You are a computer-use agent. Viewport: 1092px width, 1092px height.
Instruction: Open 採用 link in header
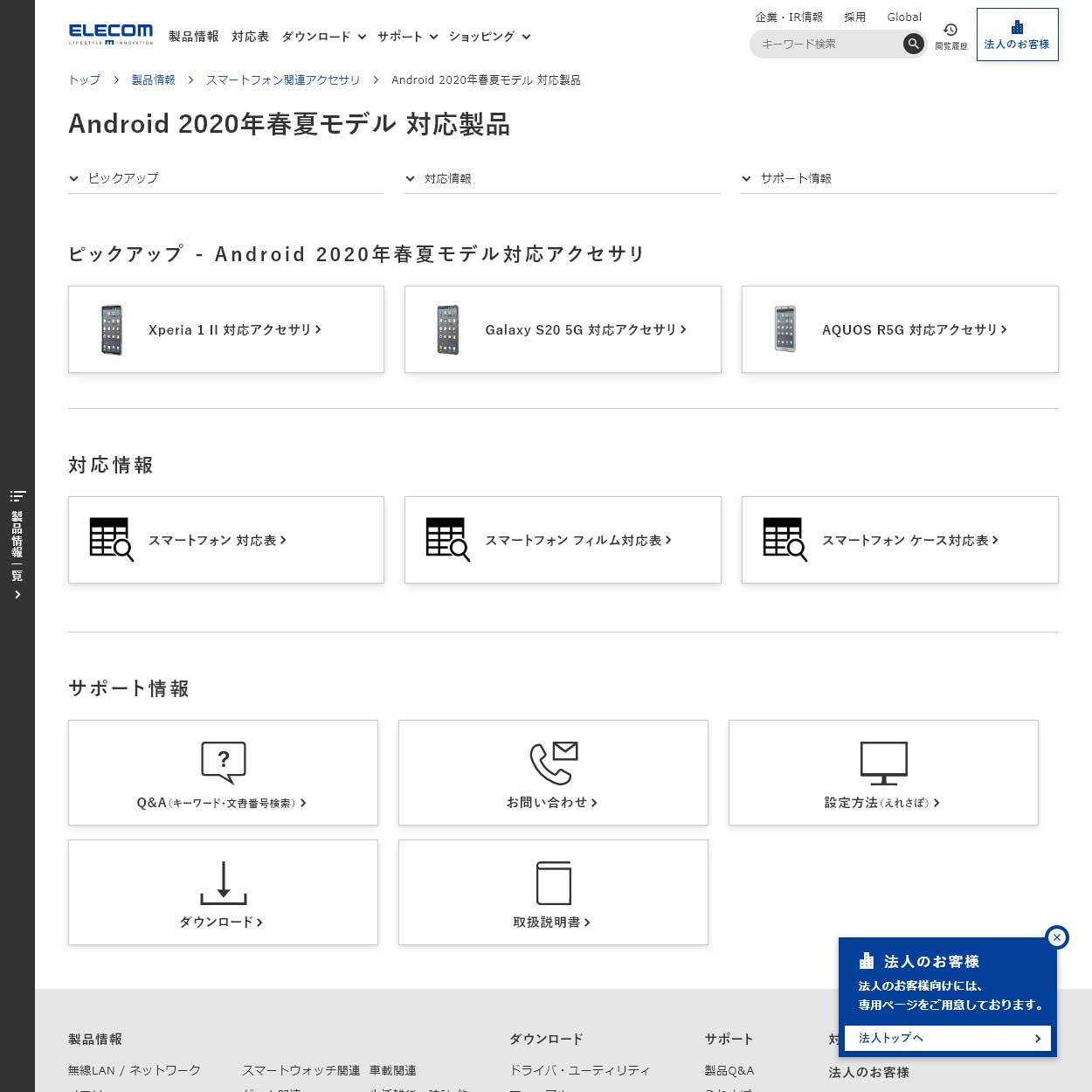click(x=854, y=17)
